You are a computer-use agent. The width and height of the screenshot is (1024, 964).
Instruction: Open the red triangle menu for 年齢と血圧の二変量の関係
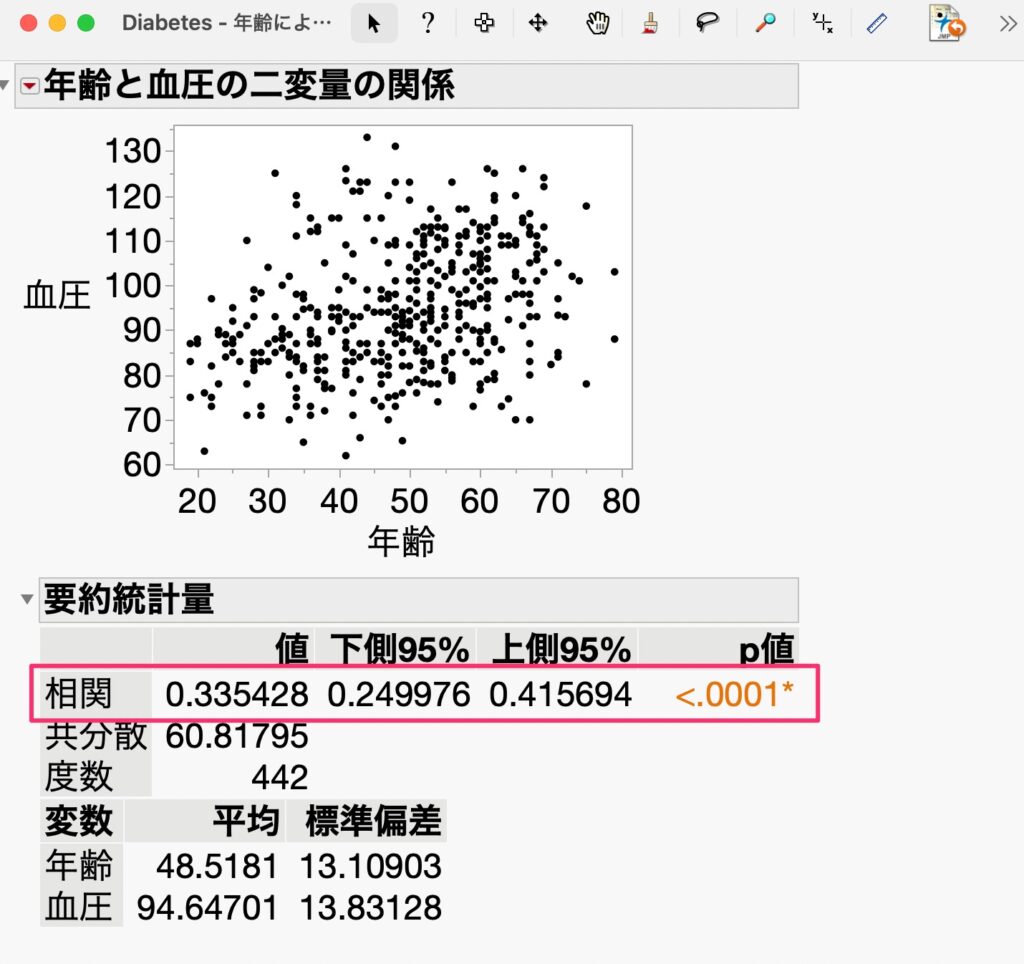pyautogui.click(x=29, y=87)
